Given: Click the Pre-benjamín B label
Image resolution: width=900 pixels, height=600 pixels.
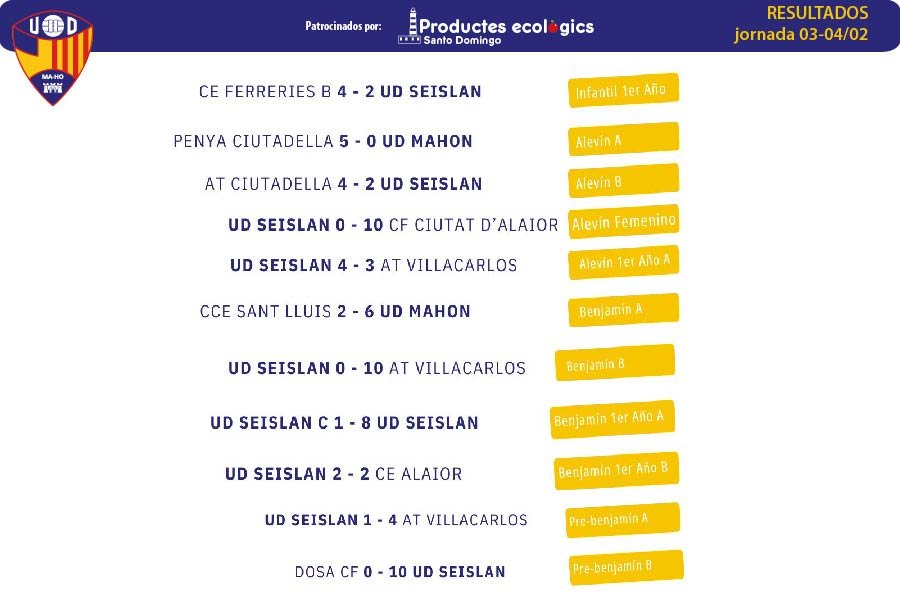Looking at the screenshot, I should (626, 568).
